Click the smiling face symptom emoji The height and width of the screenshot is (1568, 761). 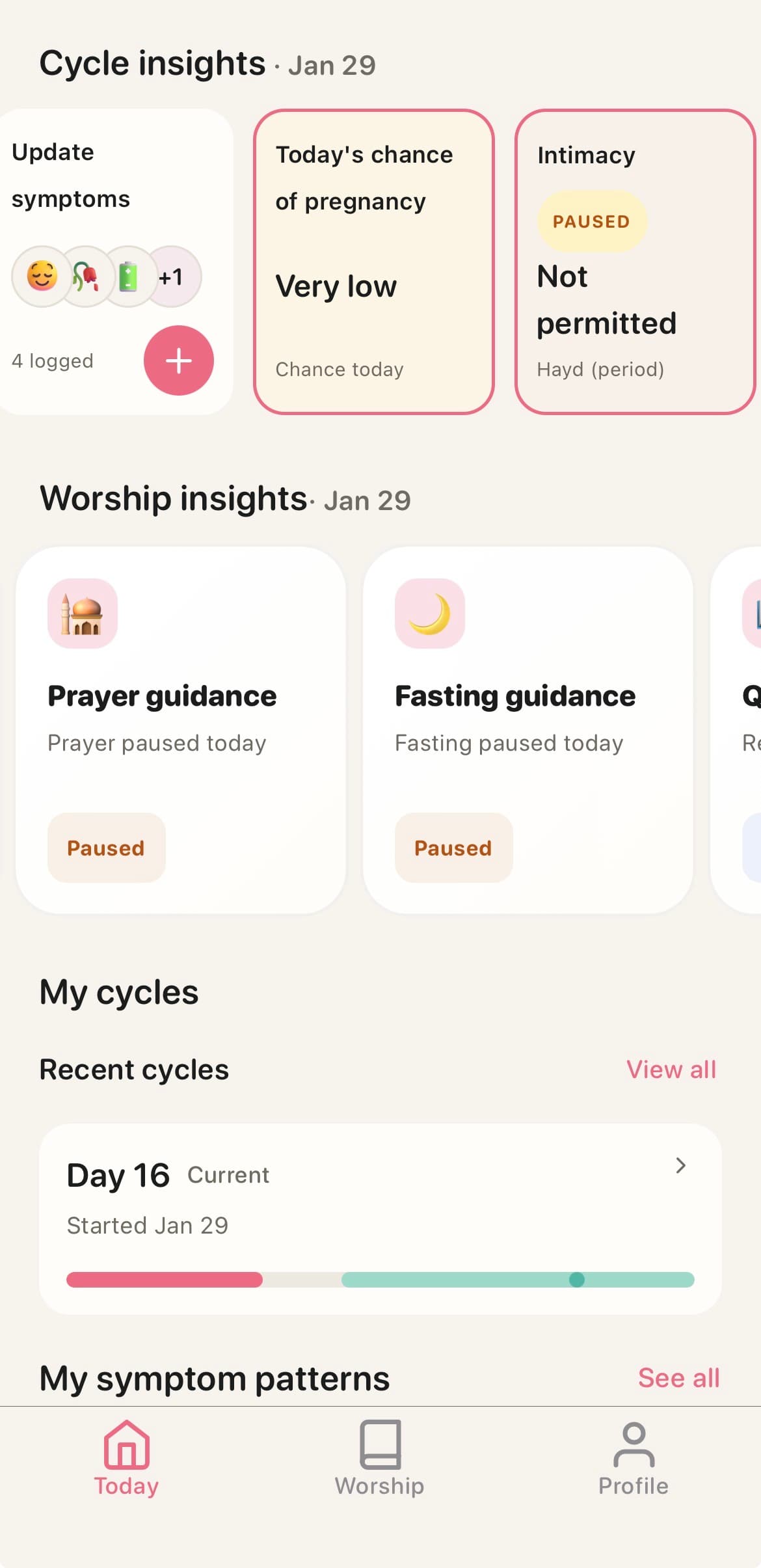coord(42,277)
